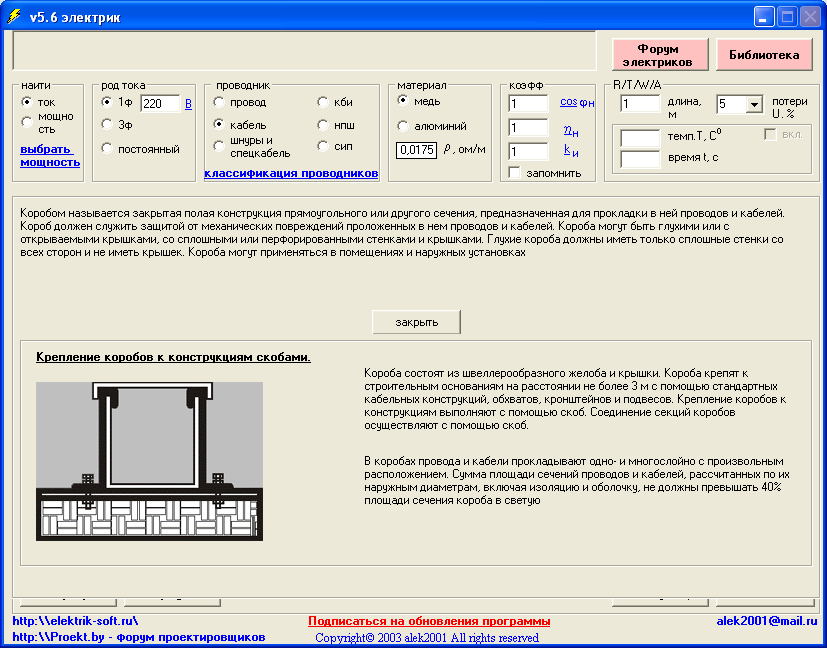Click the 'закрыть' button

[x=416, y=322]
